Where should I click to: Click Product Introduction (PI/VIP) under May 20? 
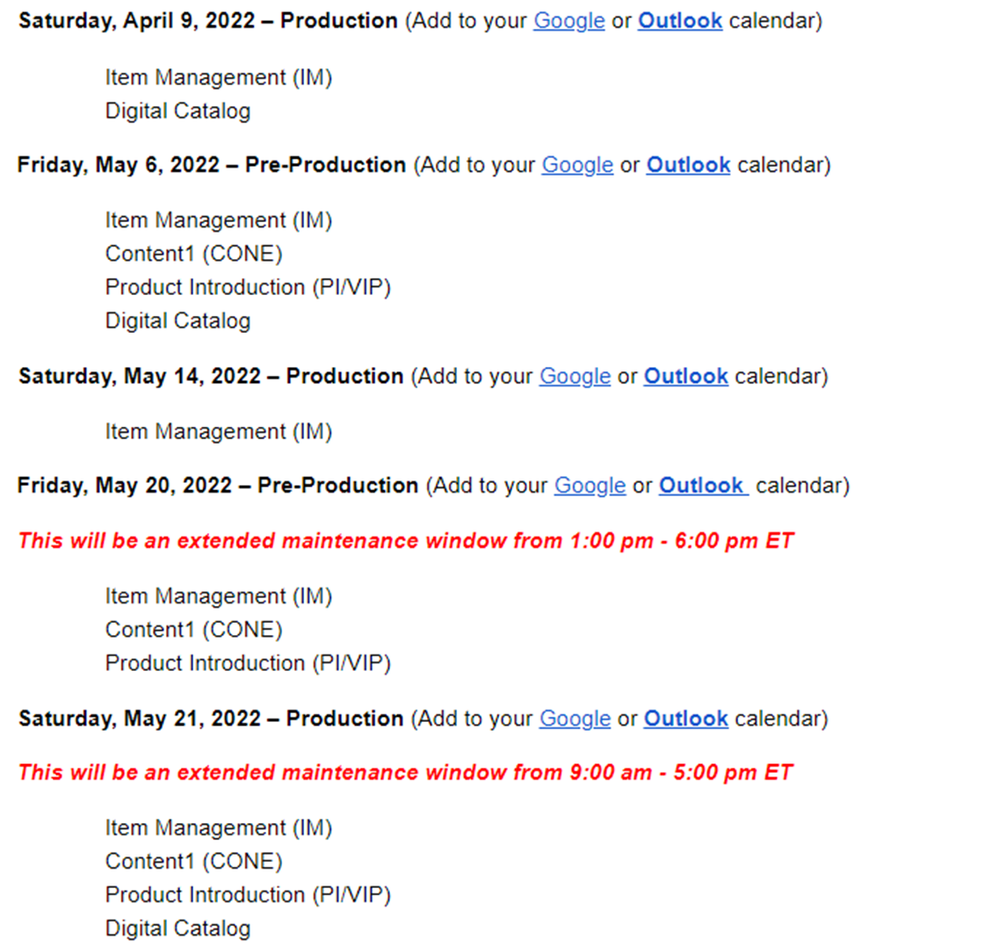coord(247,663)
